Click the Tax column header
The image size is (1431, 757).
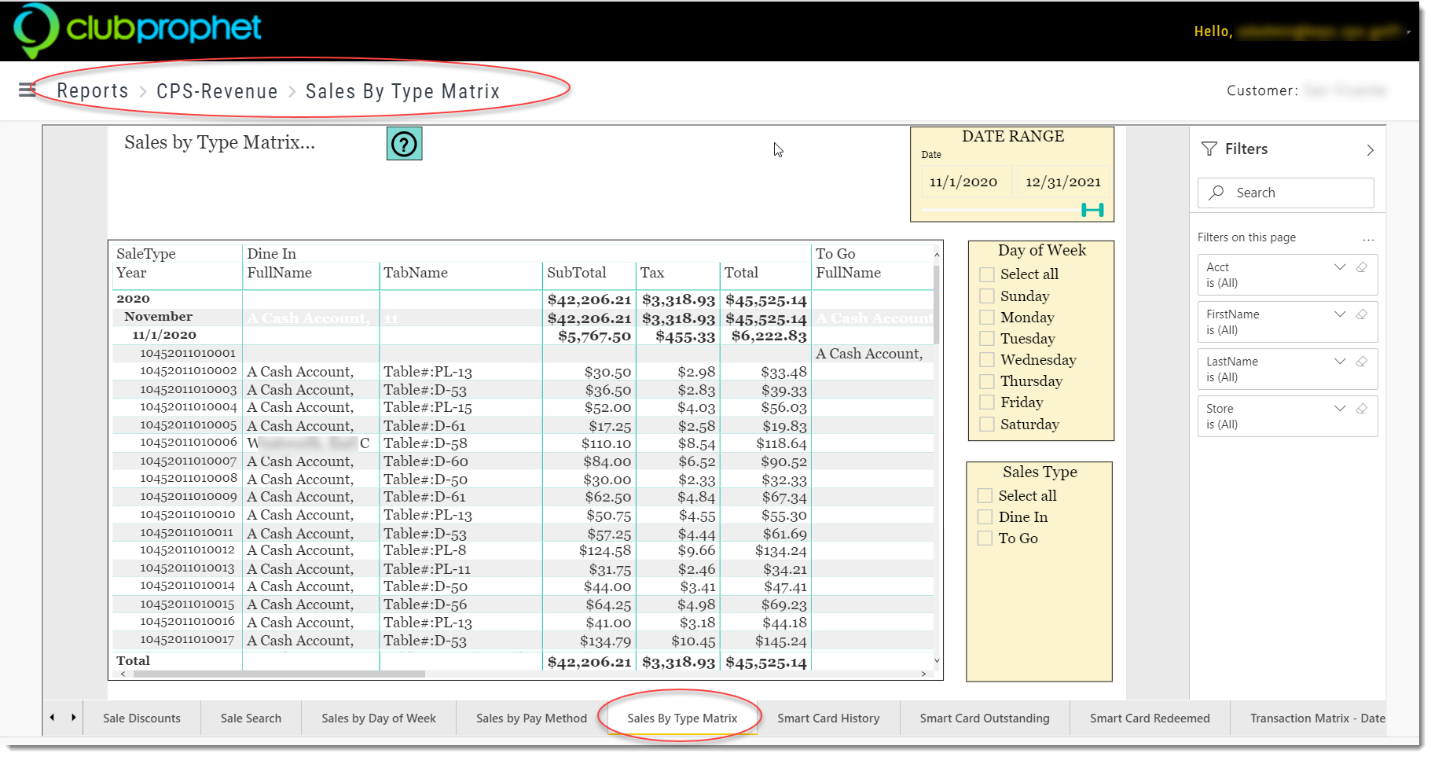click(x=652, y=273)
